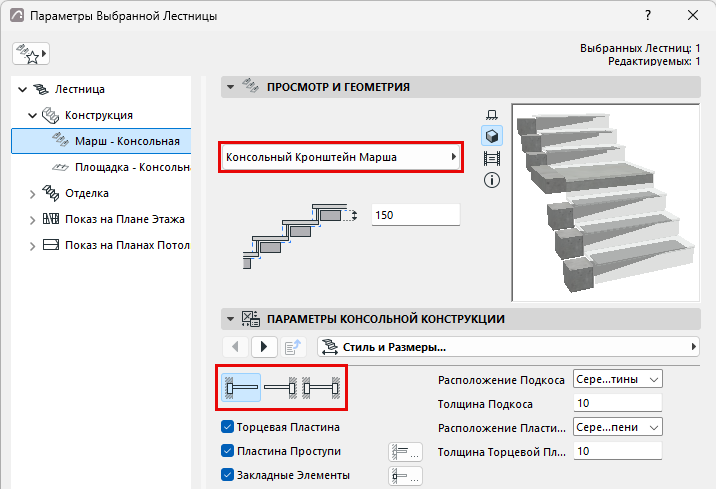Click the page list export icon
716x489 pixels.
tap(293, 347)
